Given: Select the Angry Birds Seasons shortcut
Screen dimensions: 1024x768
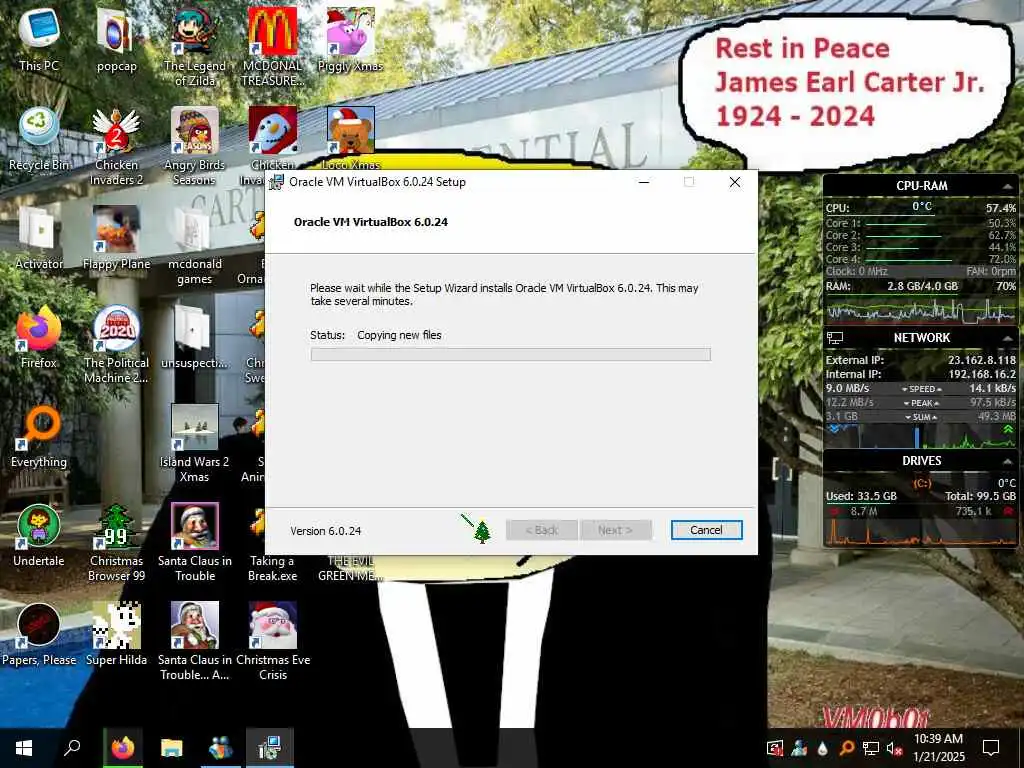Looking at the screenshot, I should (194, 146).
